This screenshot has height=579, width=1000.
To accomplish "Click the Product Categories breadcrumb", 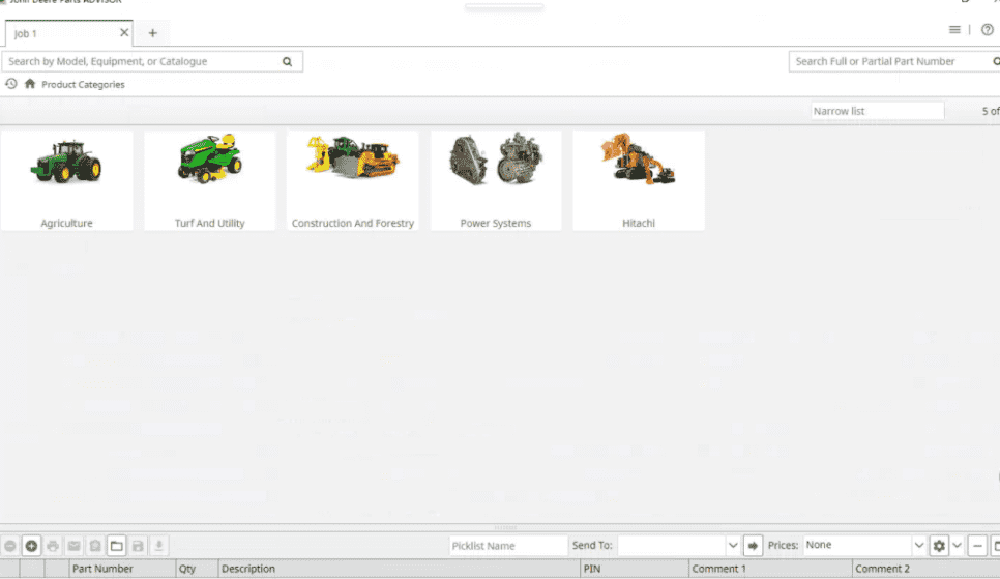I will (x=83, y=84).
